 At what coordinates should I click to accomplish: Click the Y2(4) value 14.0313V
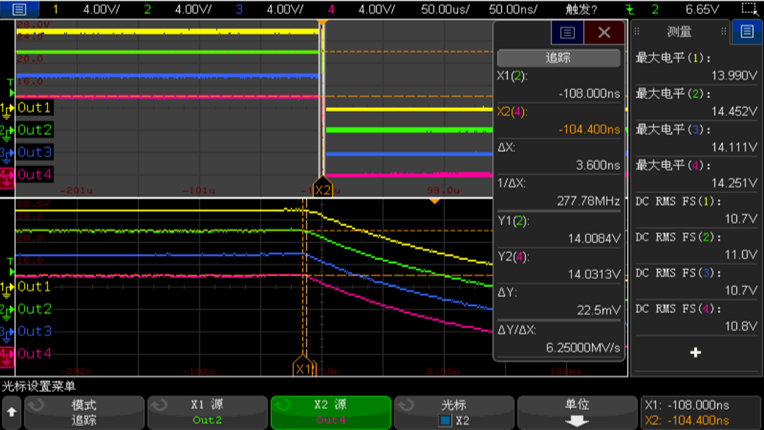[594, 274]
